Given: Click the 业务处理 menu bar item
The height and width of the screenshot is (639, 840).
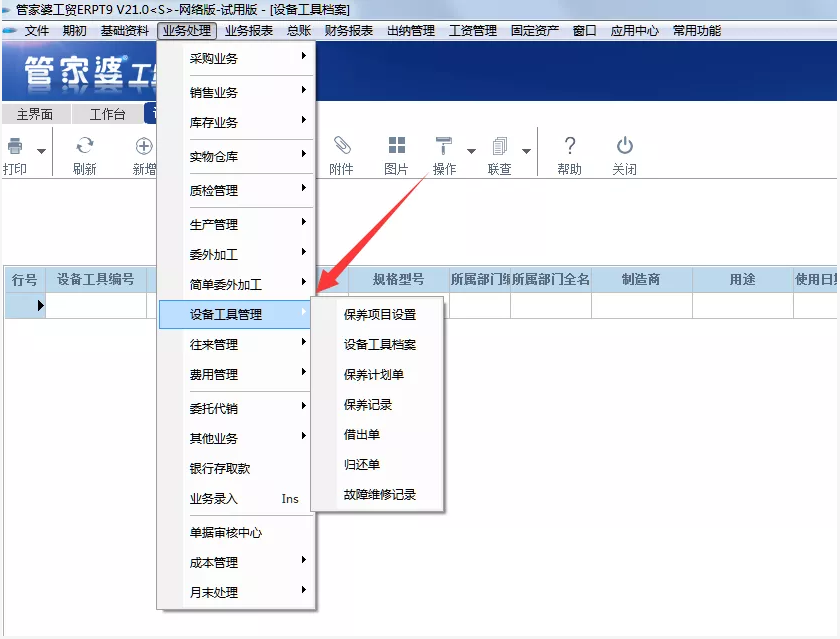Looking at the screenshot, I should [x=187, y=31].
